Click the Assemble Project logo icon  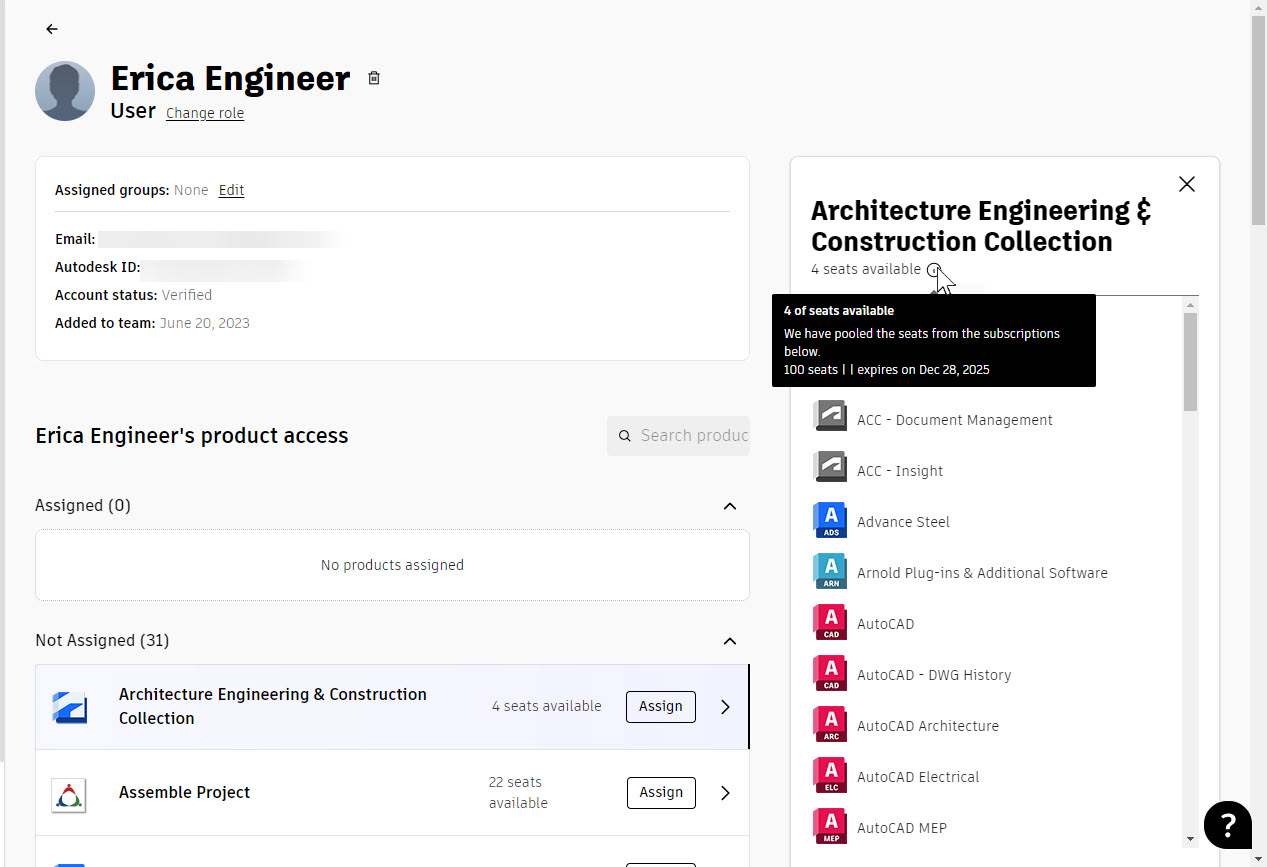tap(69, 796)
